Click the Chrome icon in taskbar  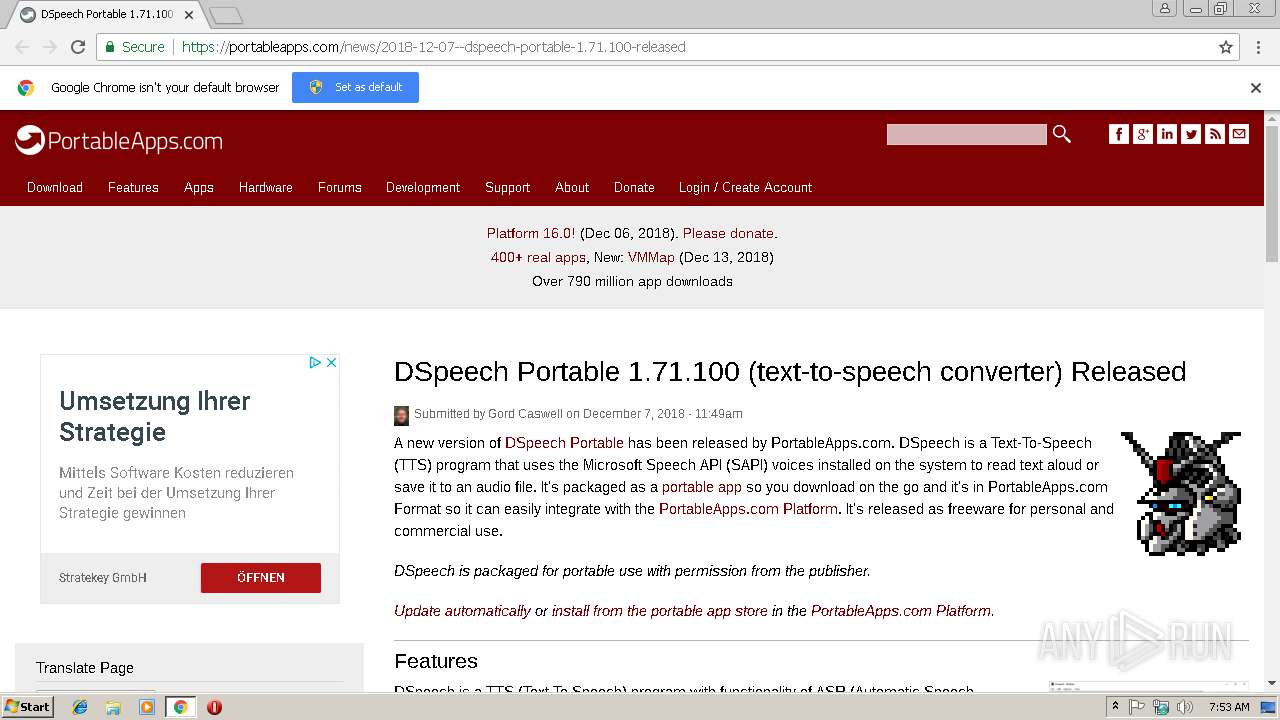coord(180,707)
